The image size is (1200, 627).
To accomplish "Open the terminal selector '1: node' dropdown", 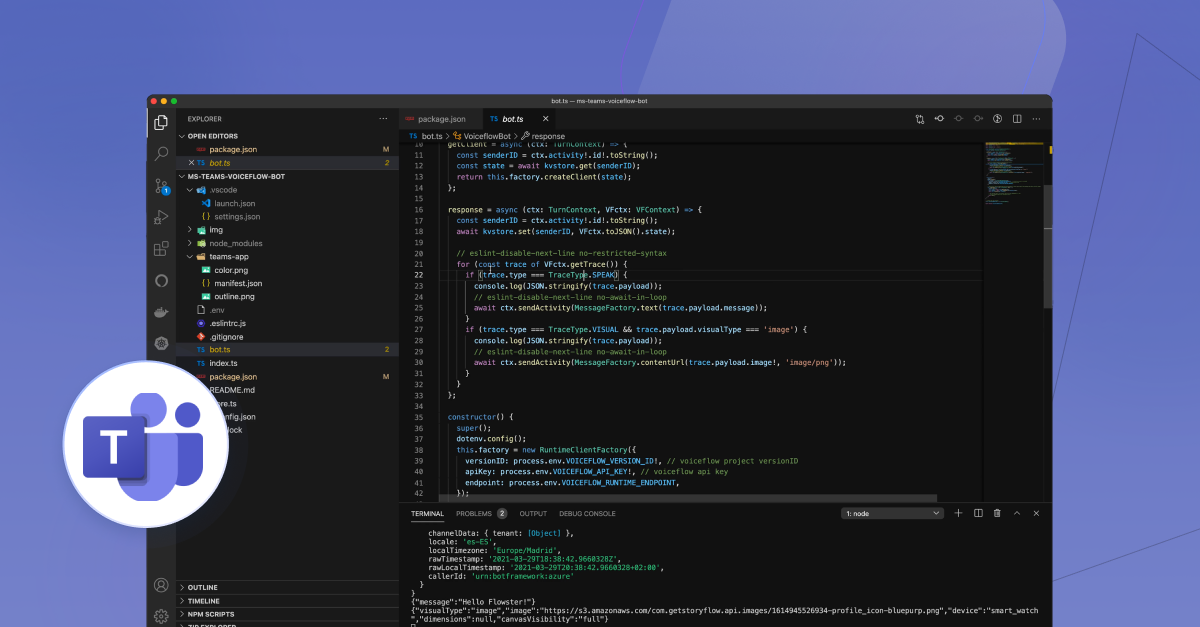I will tap(892, 513).
